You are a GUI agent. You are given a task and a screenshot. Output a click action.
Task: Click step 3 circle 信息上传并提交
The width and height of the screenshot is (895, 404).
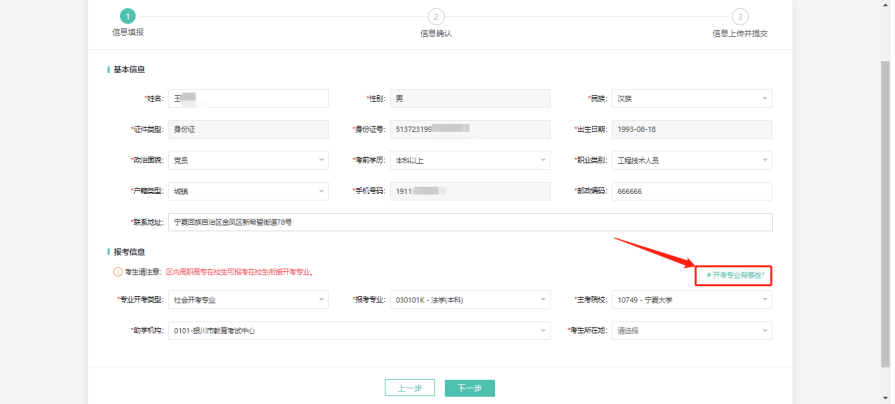click(x=739, y=16)
